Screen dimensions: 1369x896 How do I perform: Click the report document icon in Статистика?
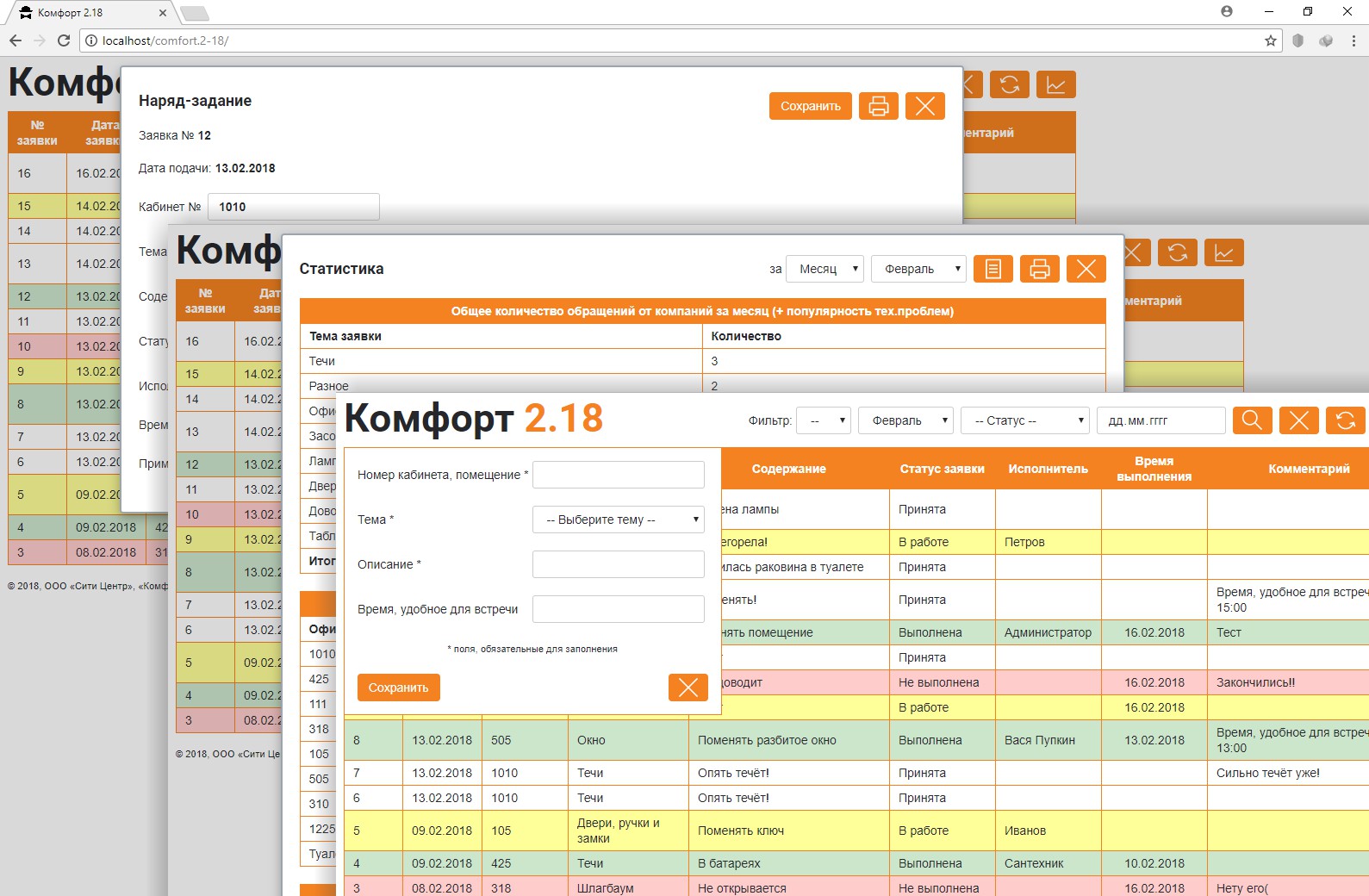tap(993, 269)
